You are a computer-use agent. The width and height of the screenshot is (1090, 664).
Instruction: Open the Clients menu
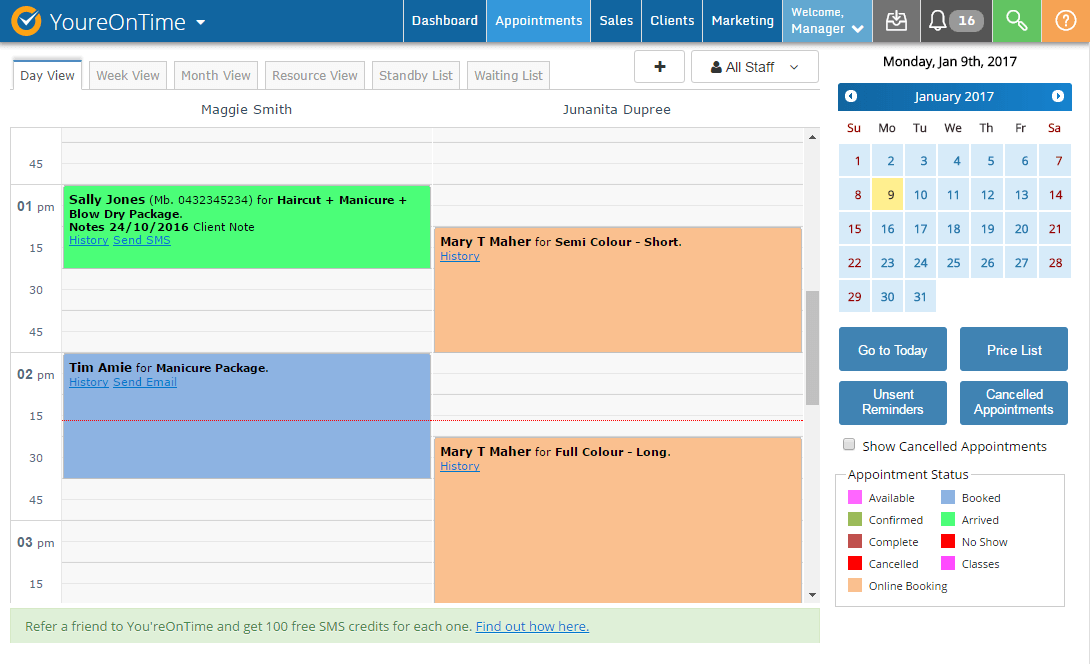pos(672,21)
